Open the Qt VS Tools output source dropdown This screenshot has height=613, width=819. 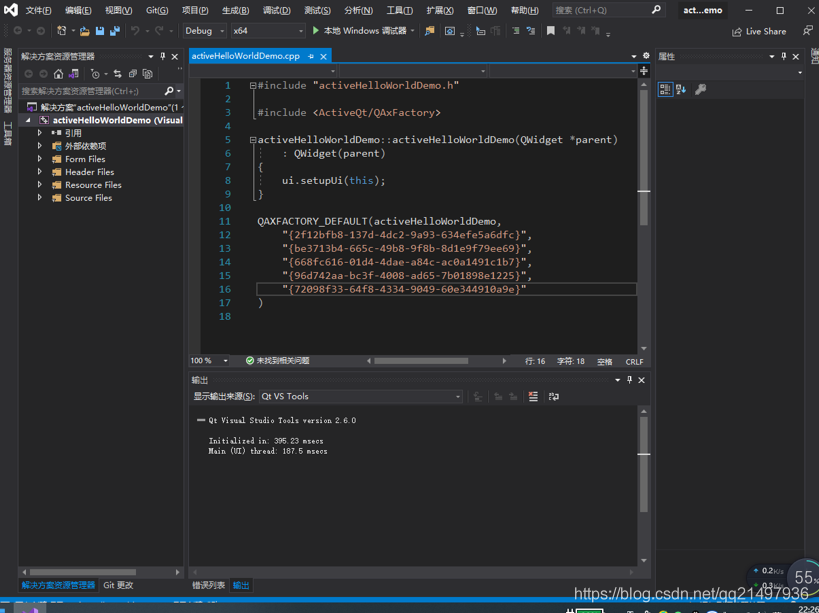361,396
